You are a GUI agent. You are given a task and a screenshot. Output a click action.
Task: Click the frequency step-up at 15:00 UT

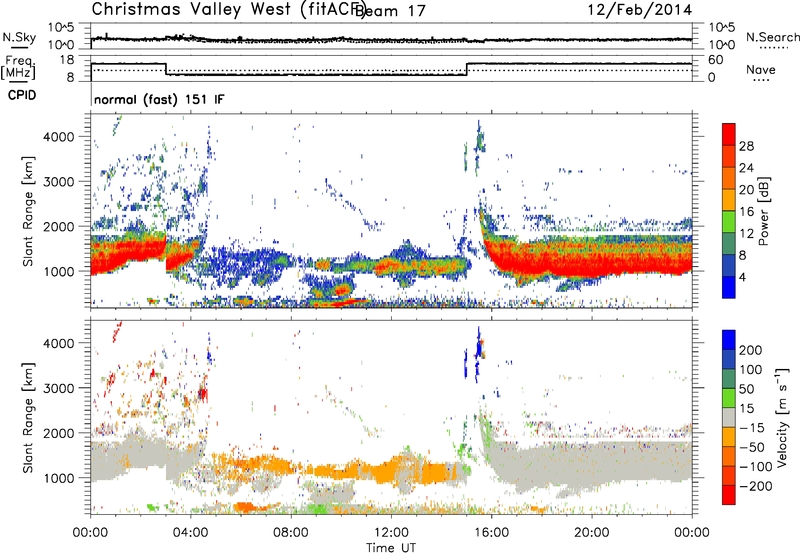pos(467,69)
